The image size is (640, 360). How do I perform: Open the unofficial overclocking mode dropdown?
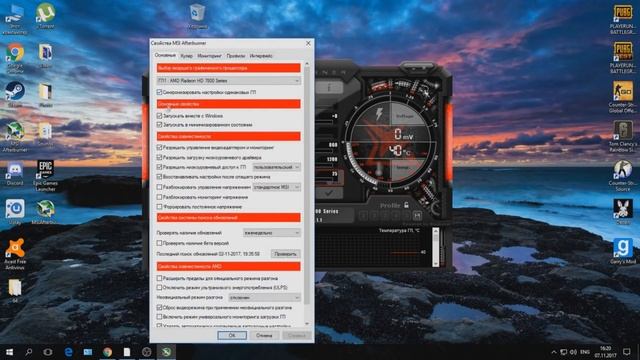click(x=264, y=298)
